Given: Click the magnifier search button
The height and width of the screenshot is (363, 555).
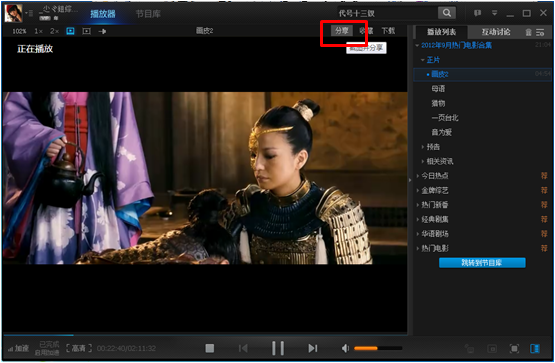Looking at the screenshot, I should click(447, 13).
